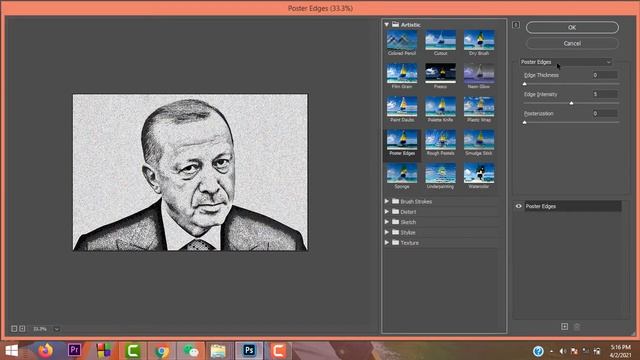This screenshot has height=360, width=640.
Task: Select the Neon Glow filter
Action: tap(479, 73)
